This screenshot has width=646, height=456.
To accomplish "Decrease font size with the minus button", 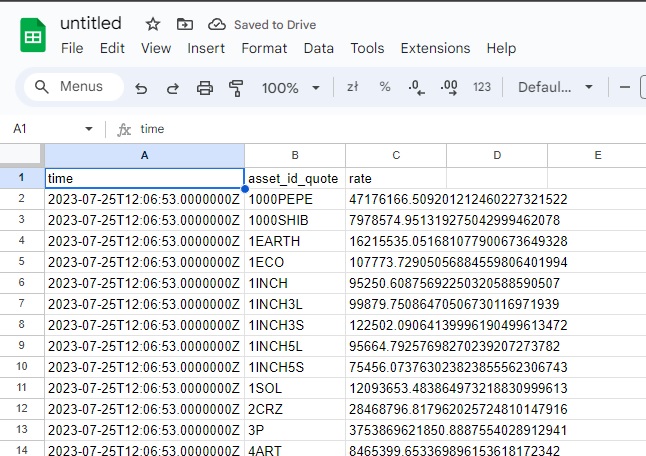I will [x=625, y=87].
